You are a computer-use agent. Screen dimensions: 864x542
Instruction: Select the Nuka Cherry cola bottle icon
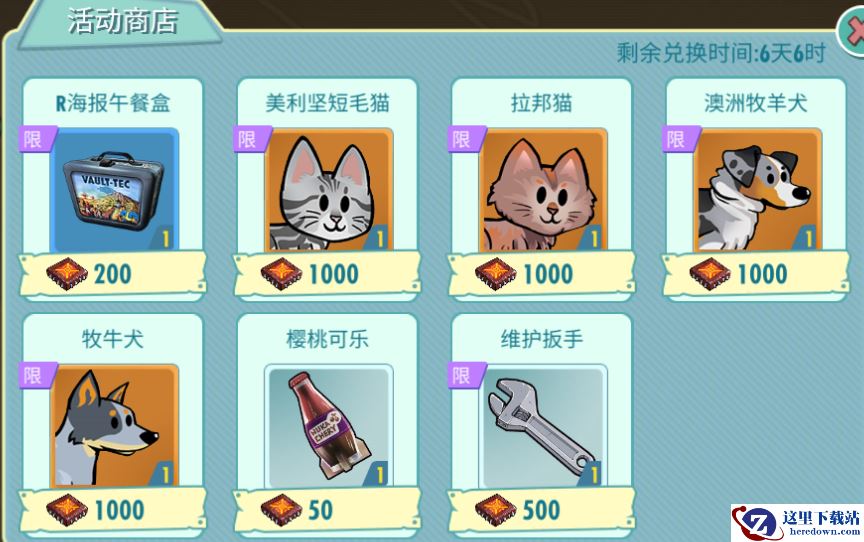pyautogui.click(x=329, y=426)
